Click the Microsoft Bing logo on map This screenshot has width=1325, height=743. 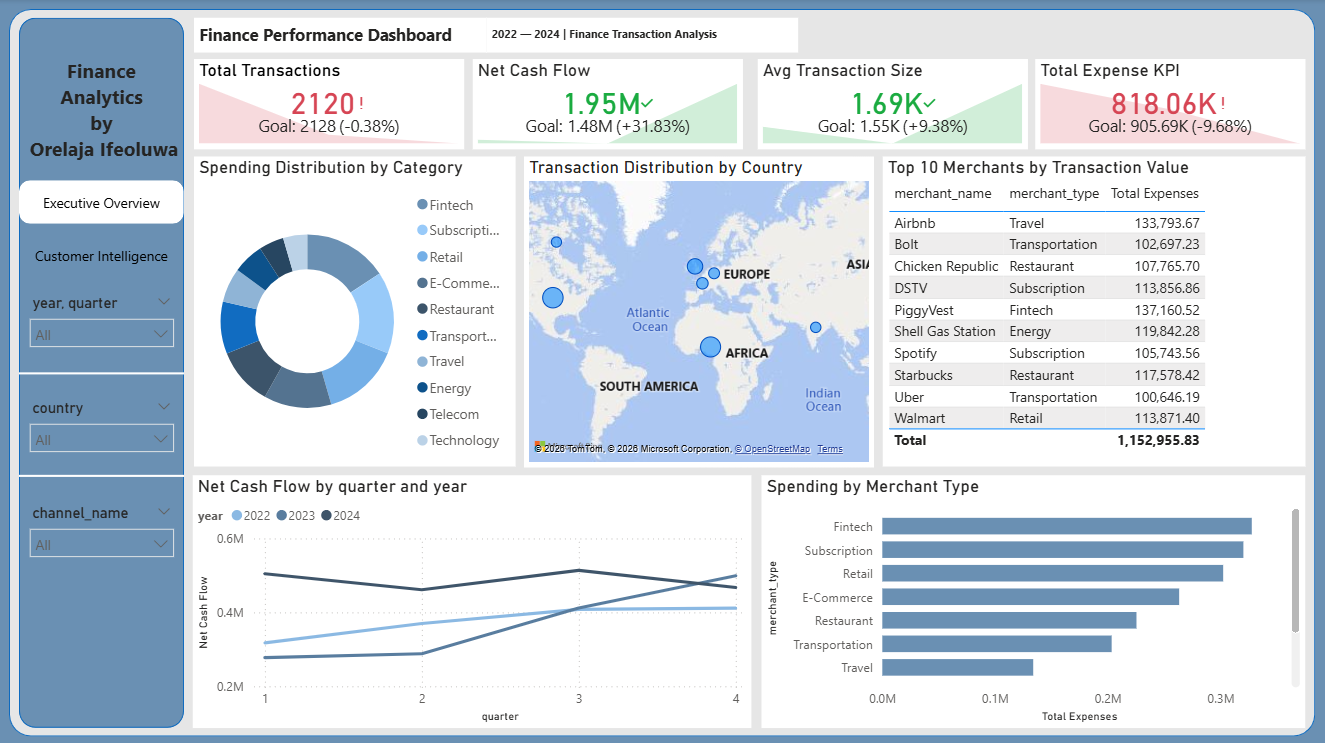[x=538, y=446]
